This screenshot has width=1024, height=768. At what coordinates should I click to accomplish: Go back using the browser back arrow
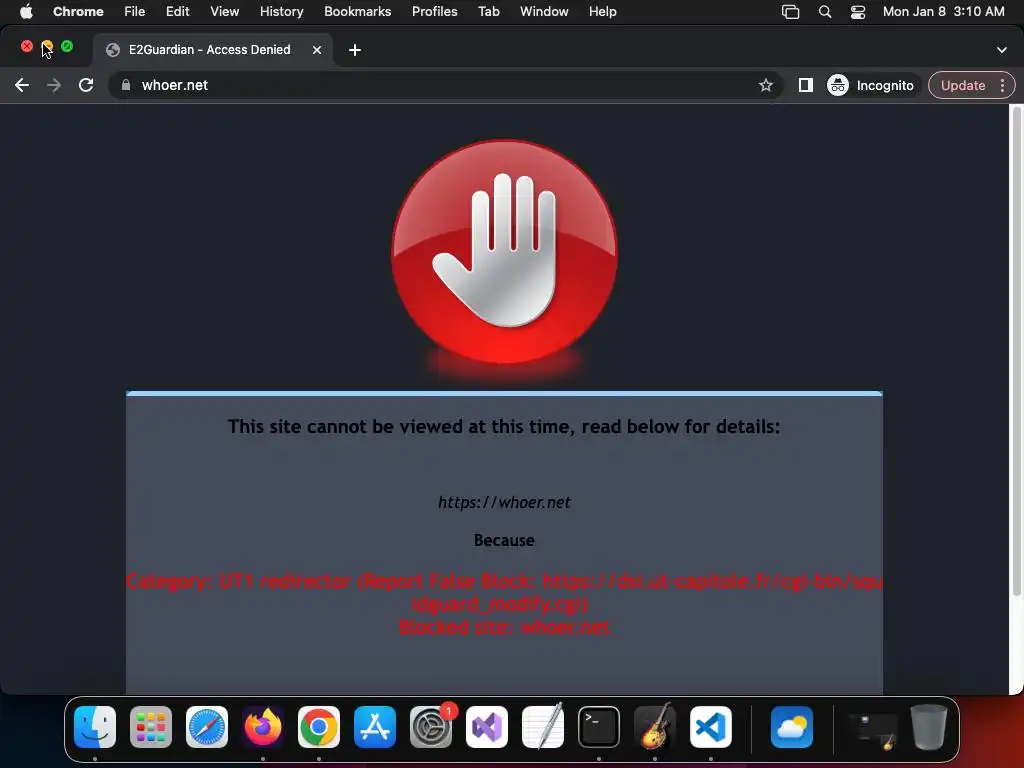click(22, 85)
